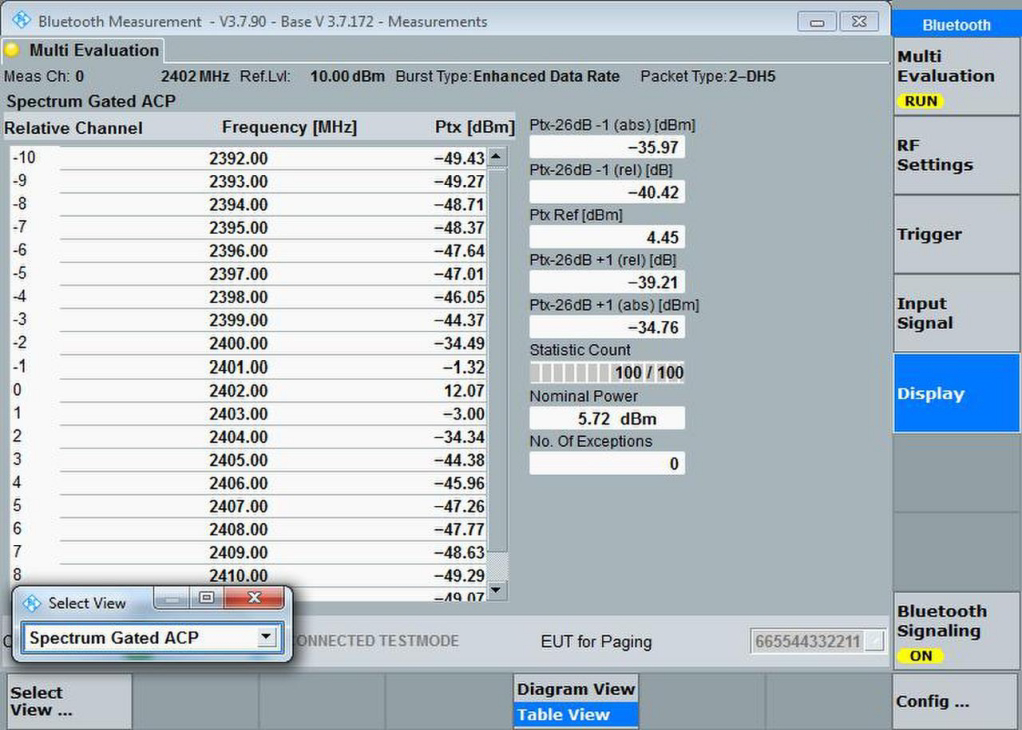Click the Frequency [MHz] column header
The width and height of the screenshot is (1022, 730).
tap(289, 127)
